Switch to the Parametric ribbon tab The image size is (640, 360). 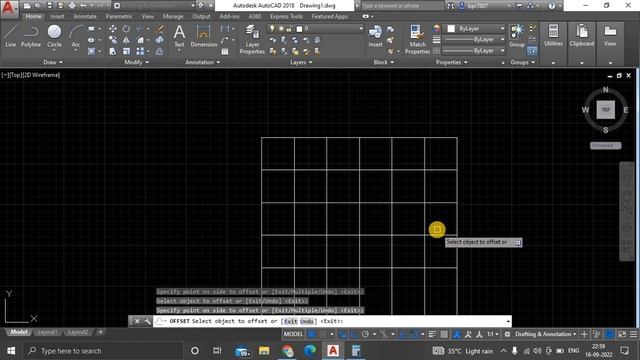click(x=119, y=16)
